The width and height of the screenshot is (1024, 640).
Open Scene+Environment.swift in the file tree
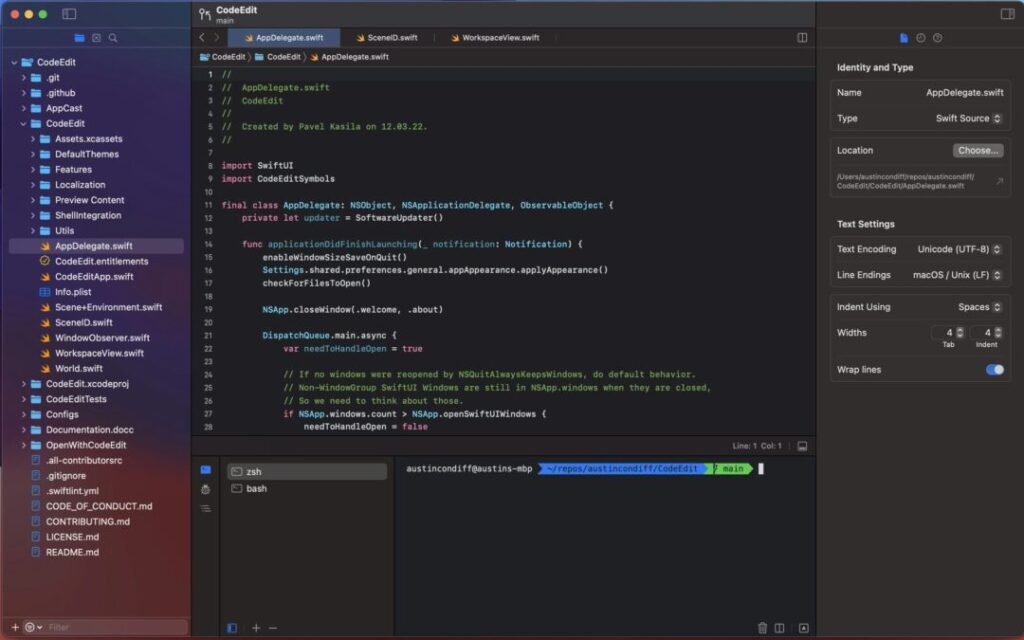(108, 307)
